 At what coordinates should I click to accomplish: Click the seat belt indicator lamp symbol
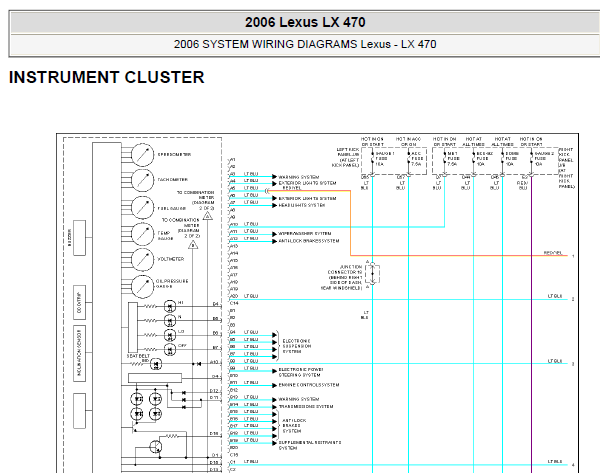tap(156, 364)
